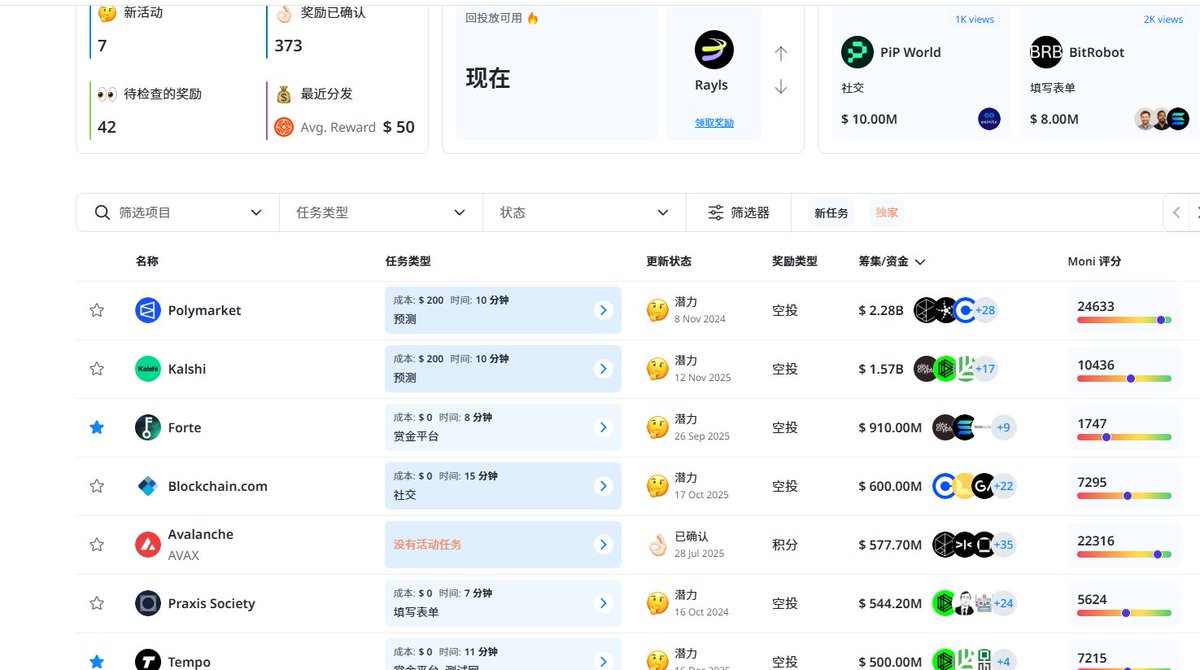Click PiP World logo icon
Image resolution: width=1200 pixels, height=670 pixels.
(857, 52)
